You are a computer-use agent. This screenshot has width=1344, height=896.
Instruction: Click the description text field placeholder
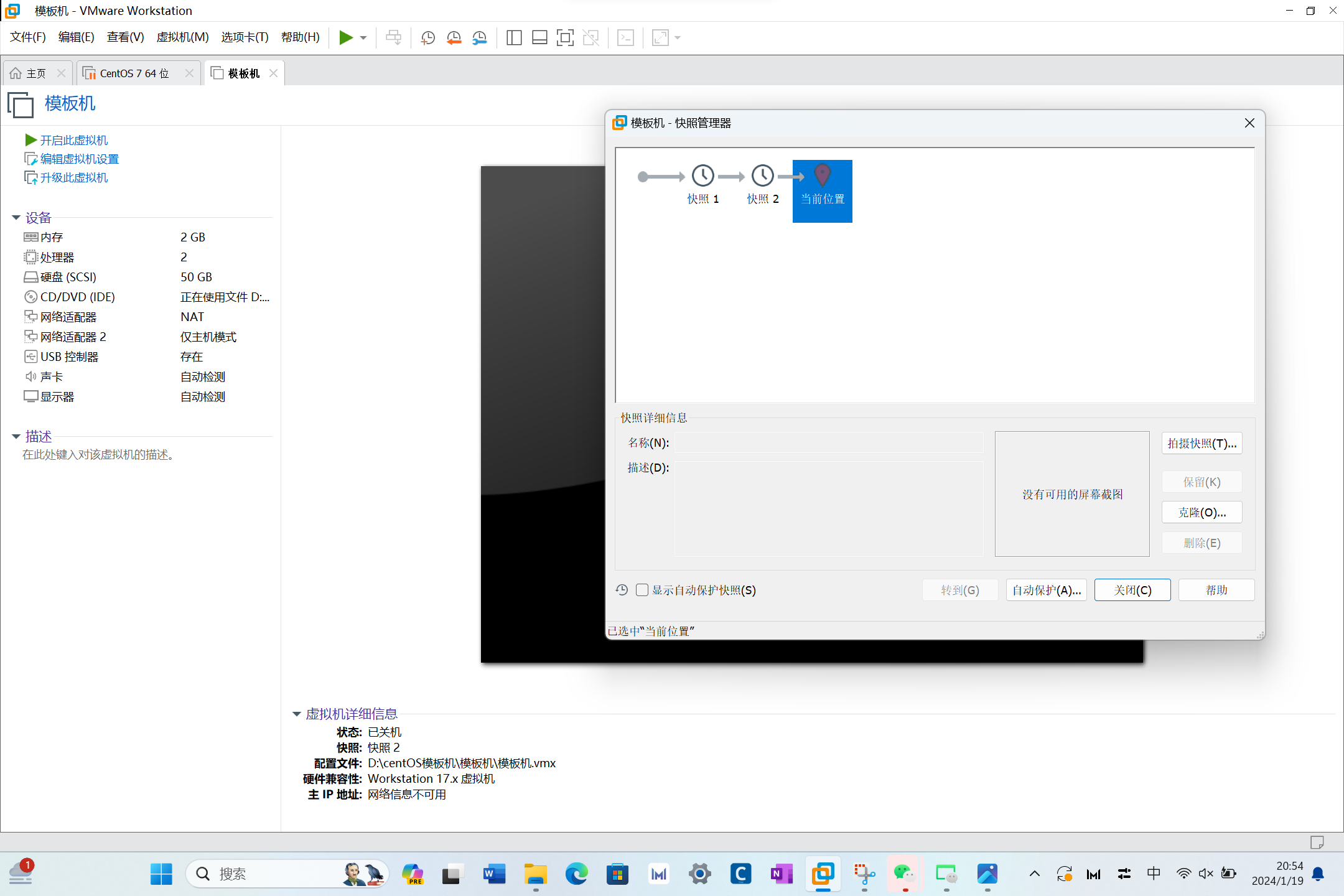[x=100, y=455]
